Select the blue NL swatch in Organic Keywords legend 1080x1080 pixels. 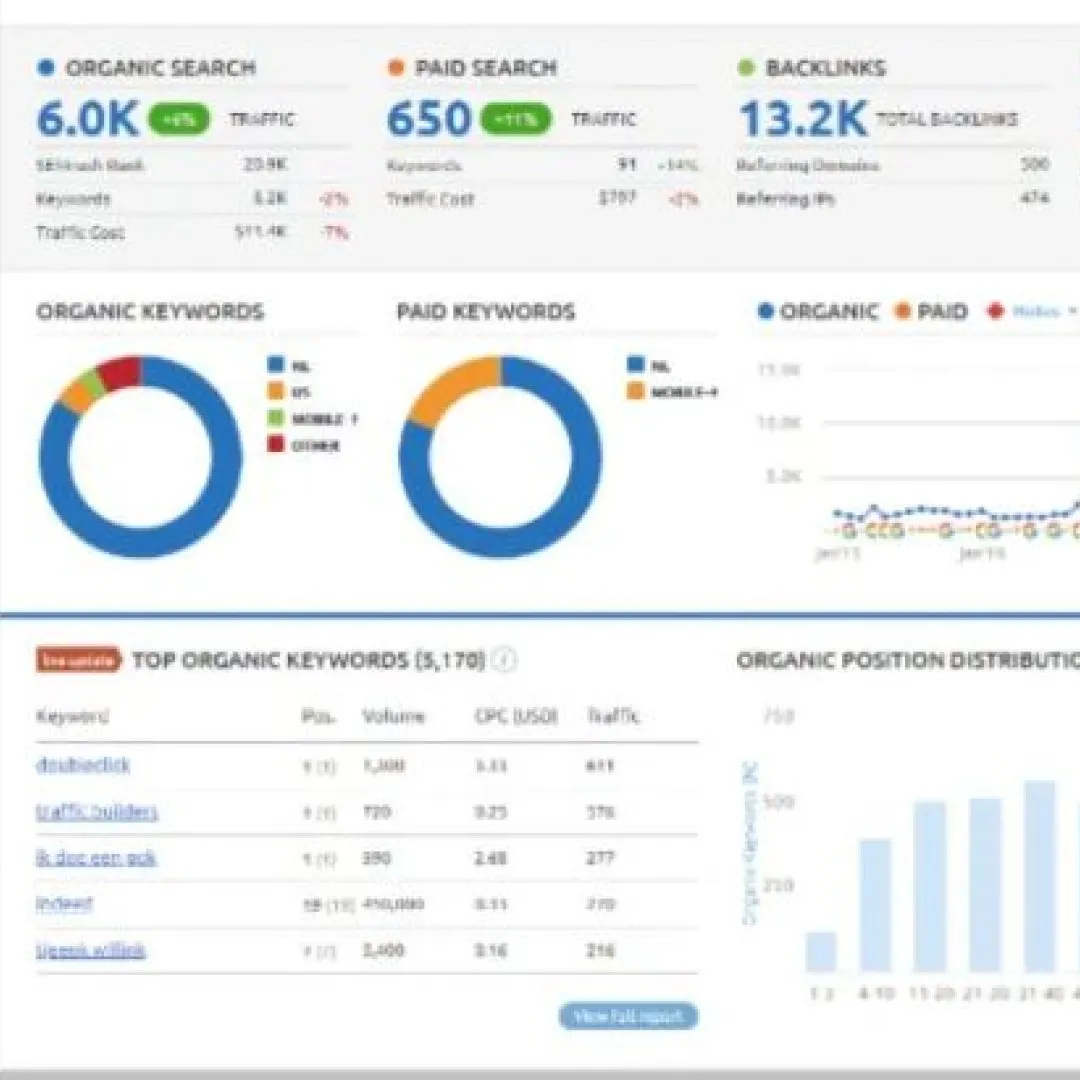pos(276,364)
